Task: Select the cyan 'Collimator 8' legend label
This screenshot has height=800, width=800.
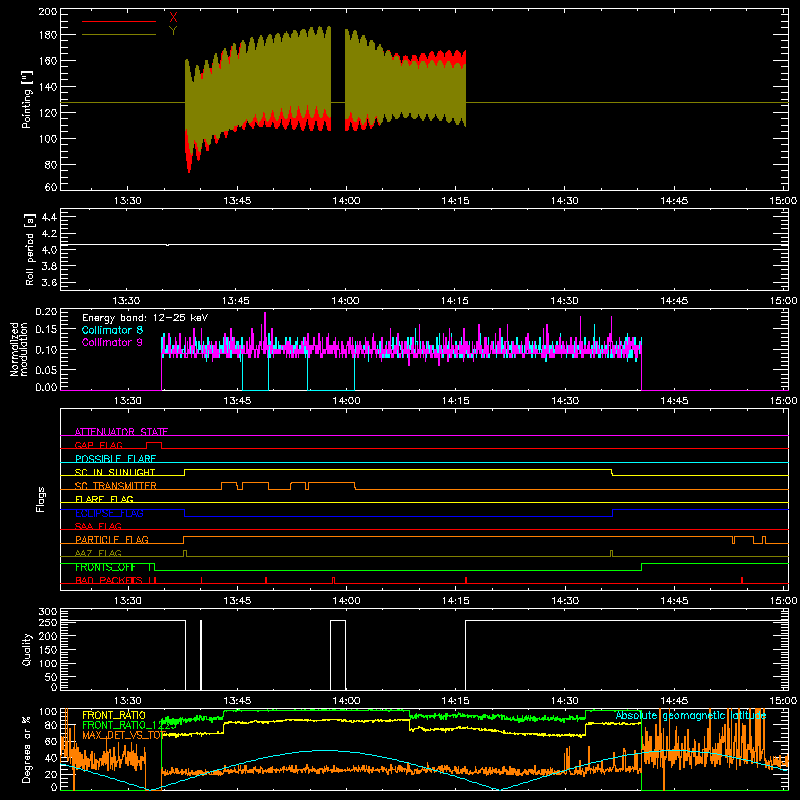Action: [x=112, y=330]
